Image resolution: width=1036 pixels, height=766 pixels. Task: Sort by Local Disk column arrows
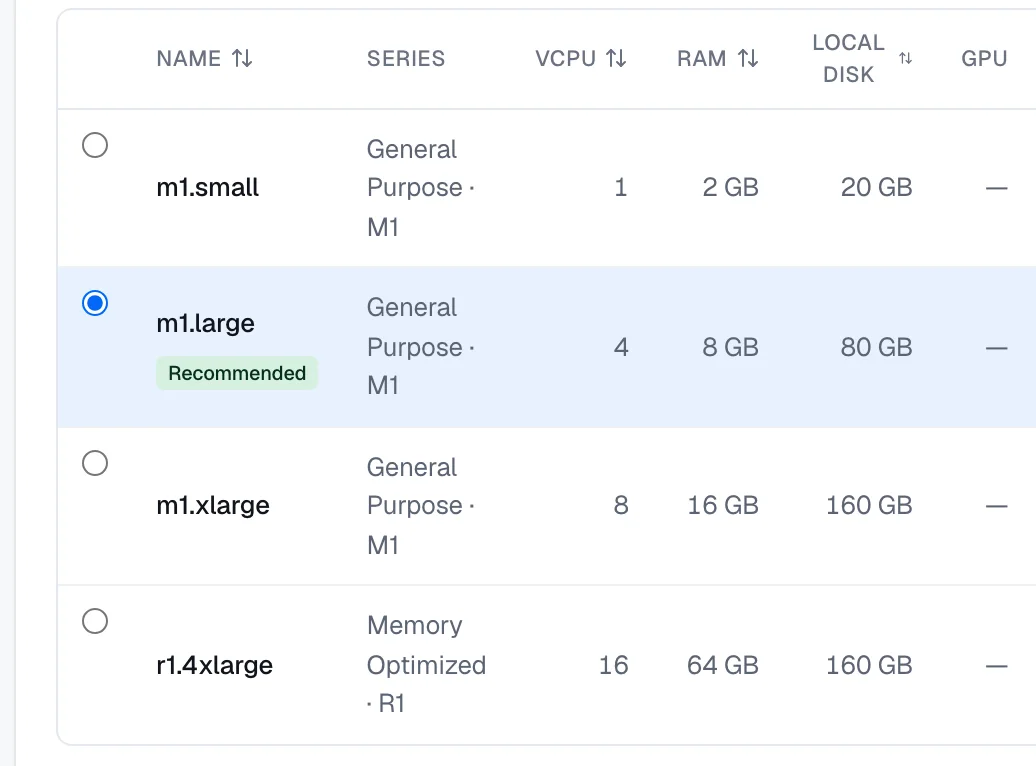click(905, 58)
